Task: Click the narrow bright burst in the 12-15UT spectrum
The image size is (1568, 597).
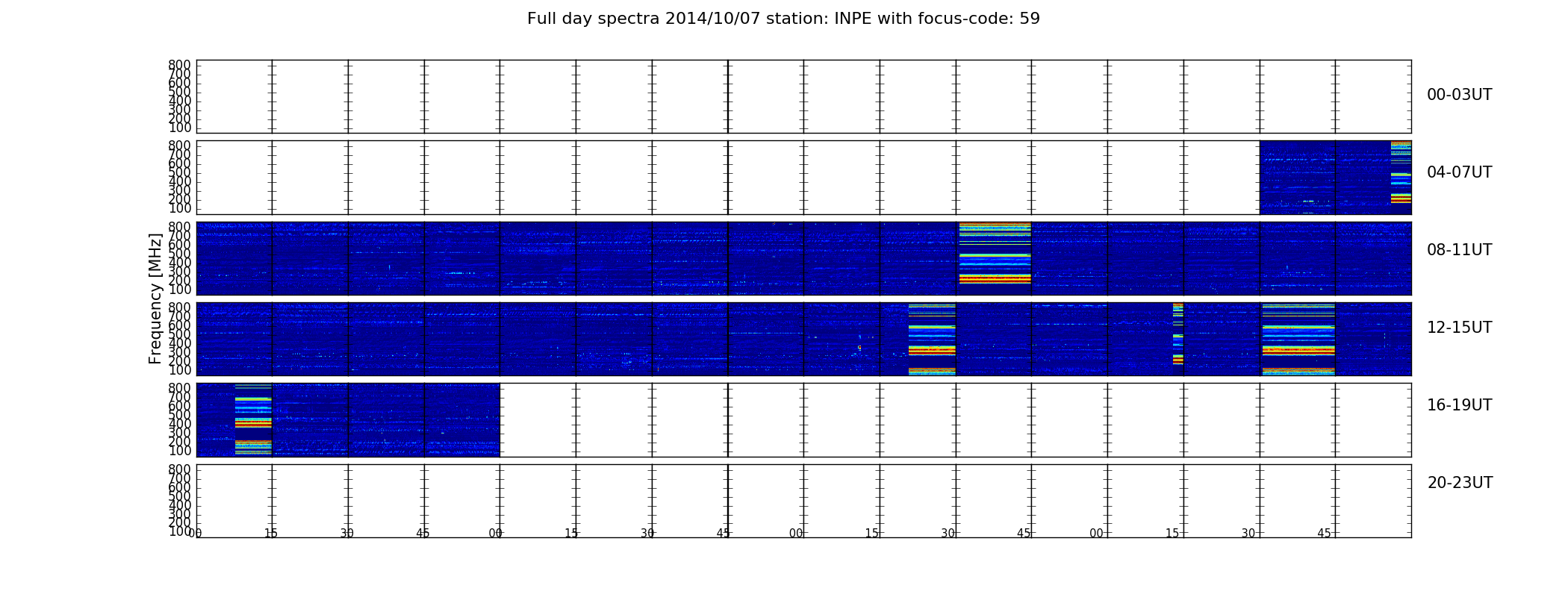Action: 1177,334
